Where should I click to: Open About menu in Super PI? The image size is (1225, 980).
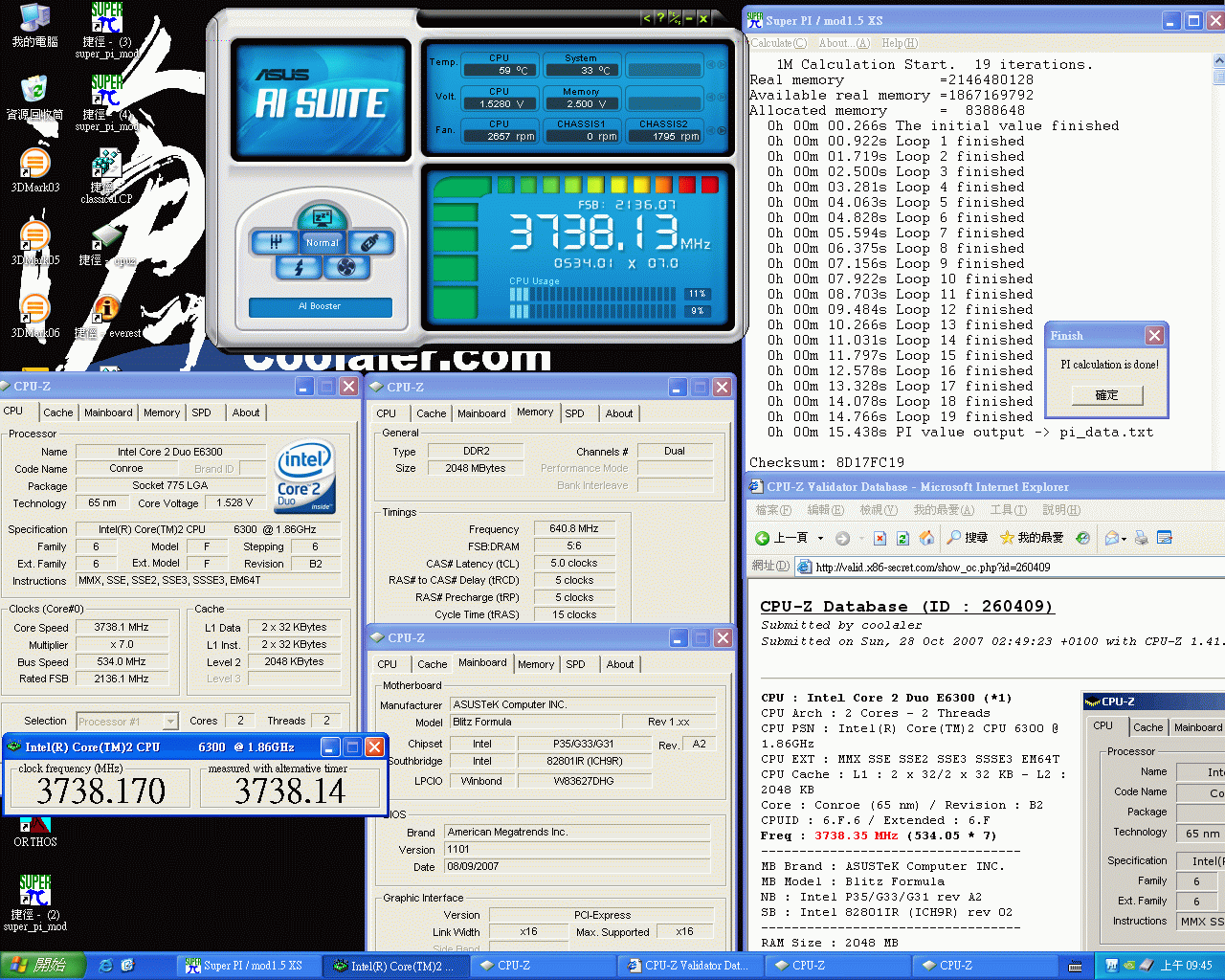844,43
